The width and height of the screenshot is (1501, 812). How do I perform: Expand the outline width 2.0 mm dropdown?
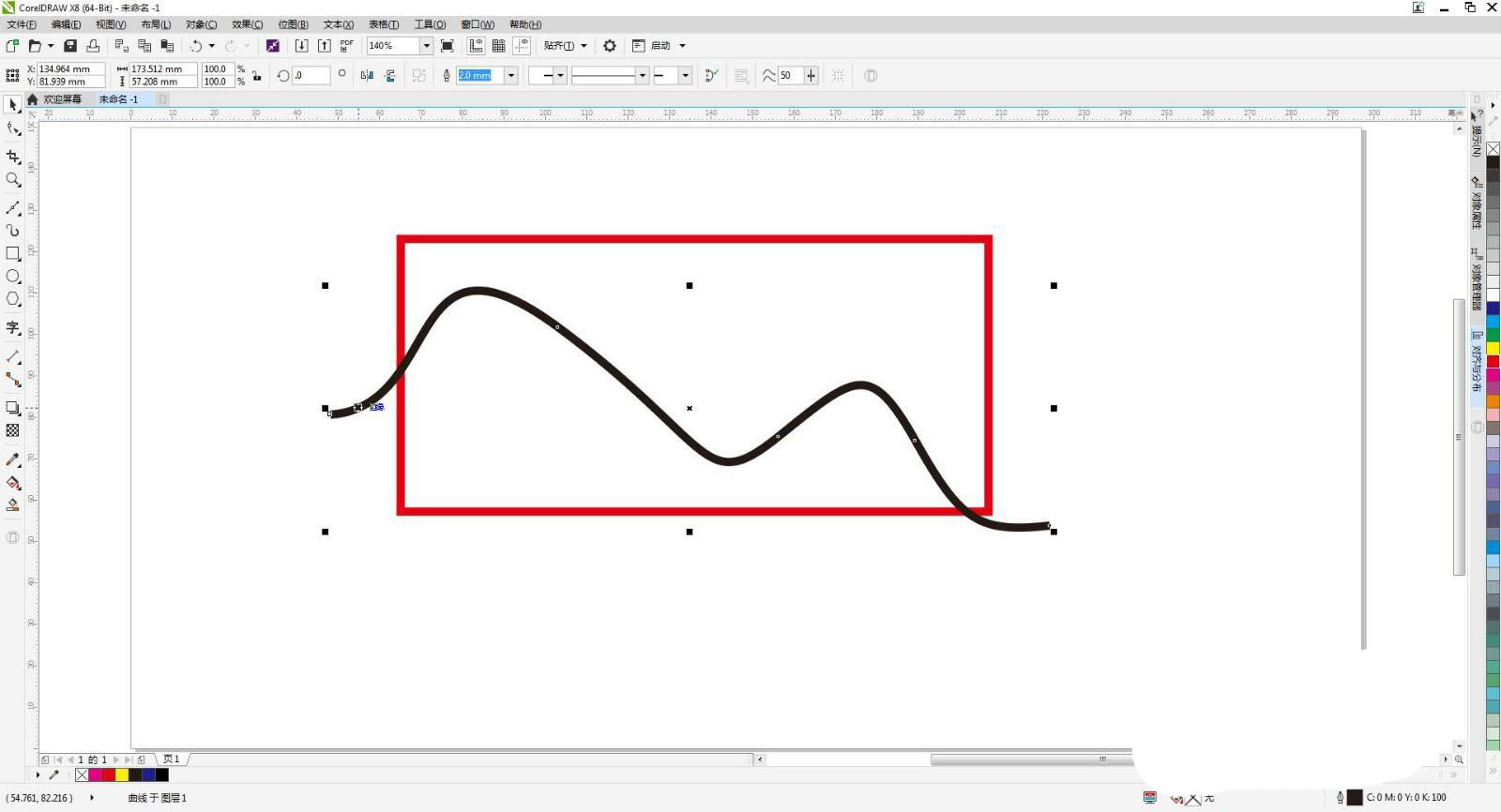pyautogui.click(x=511, y=76)
